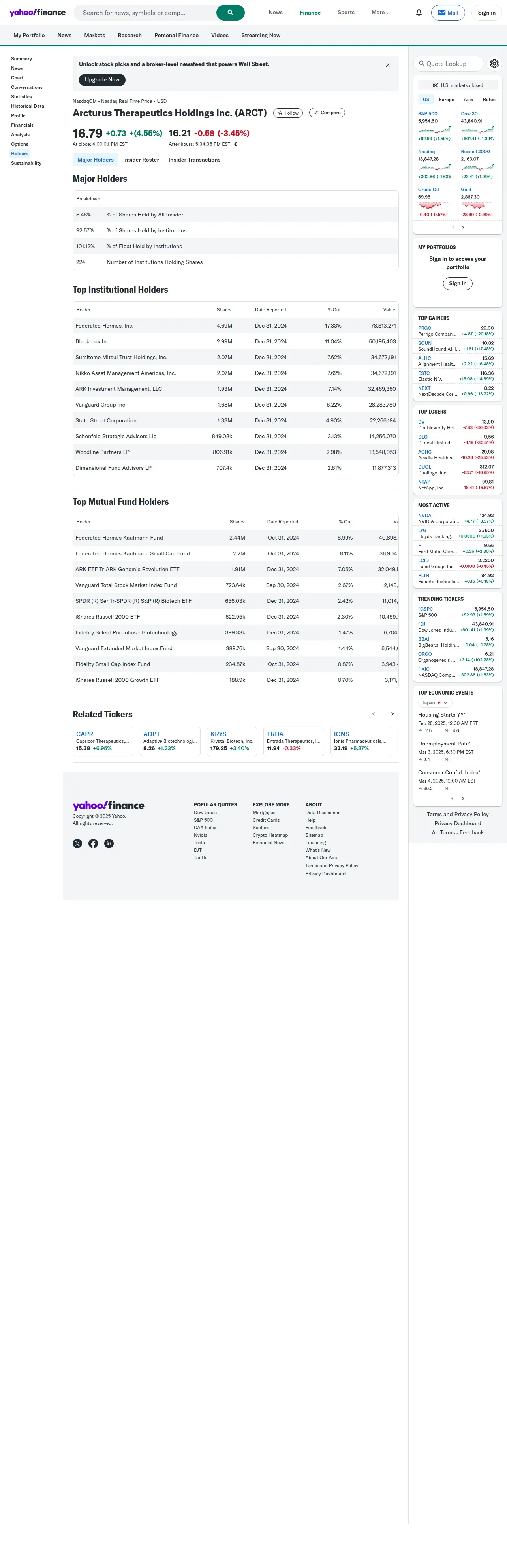Image resolution: width=507 pixels, height=1568 pixels.
Task: Open the notifications bell
Action: click(419, 13)
